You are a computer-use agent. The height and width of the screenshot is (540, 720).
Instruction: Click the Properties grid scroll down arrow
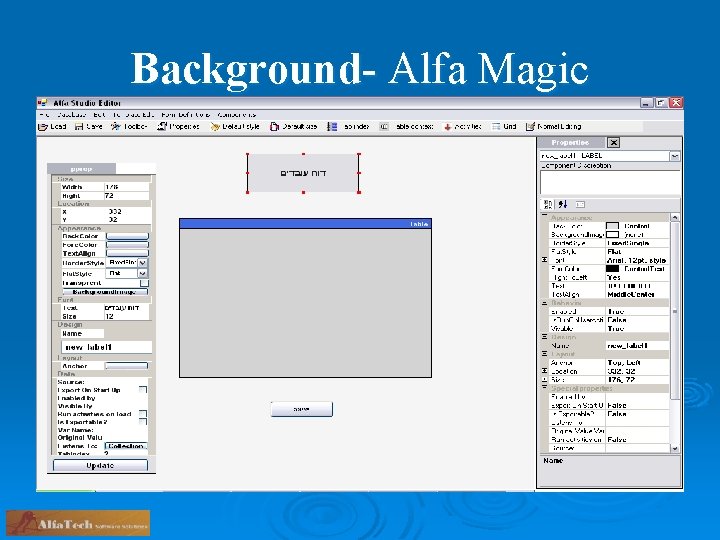click(x=675, y=449)
